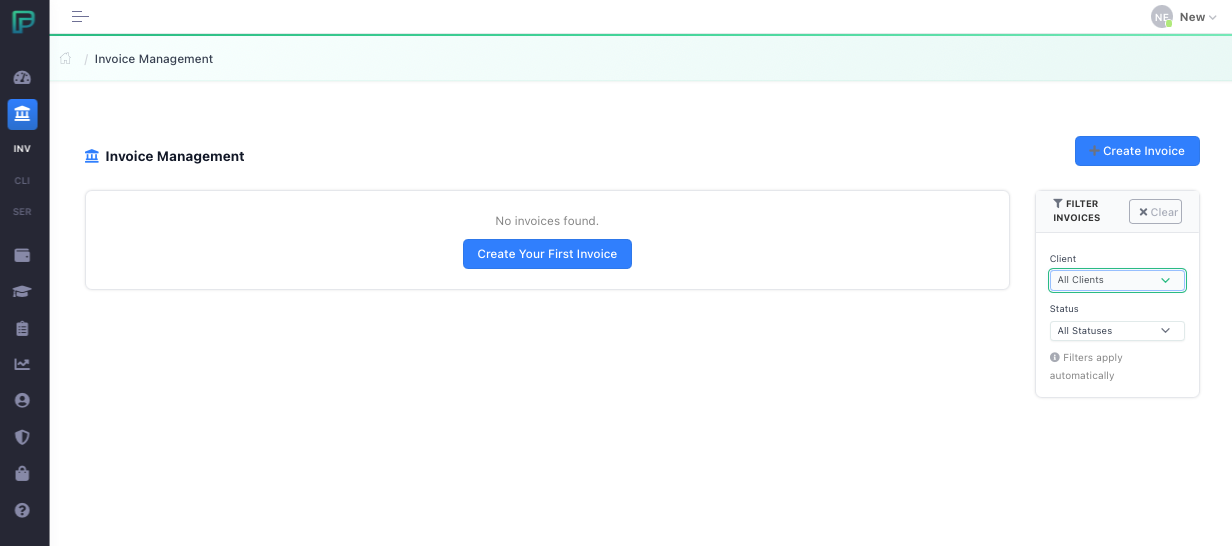Open the help question mark icon
1232x546 pixels.
(x=22, y=510)
